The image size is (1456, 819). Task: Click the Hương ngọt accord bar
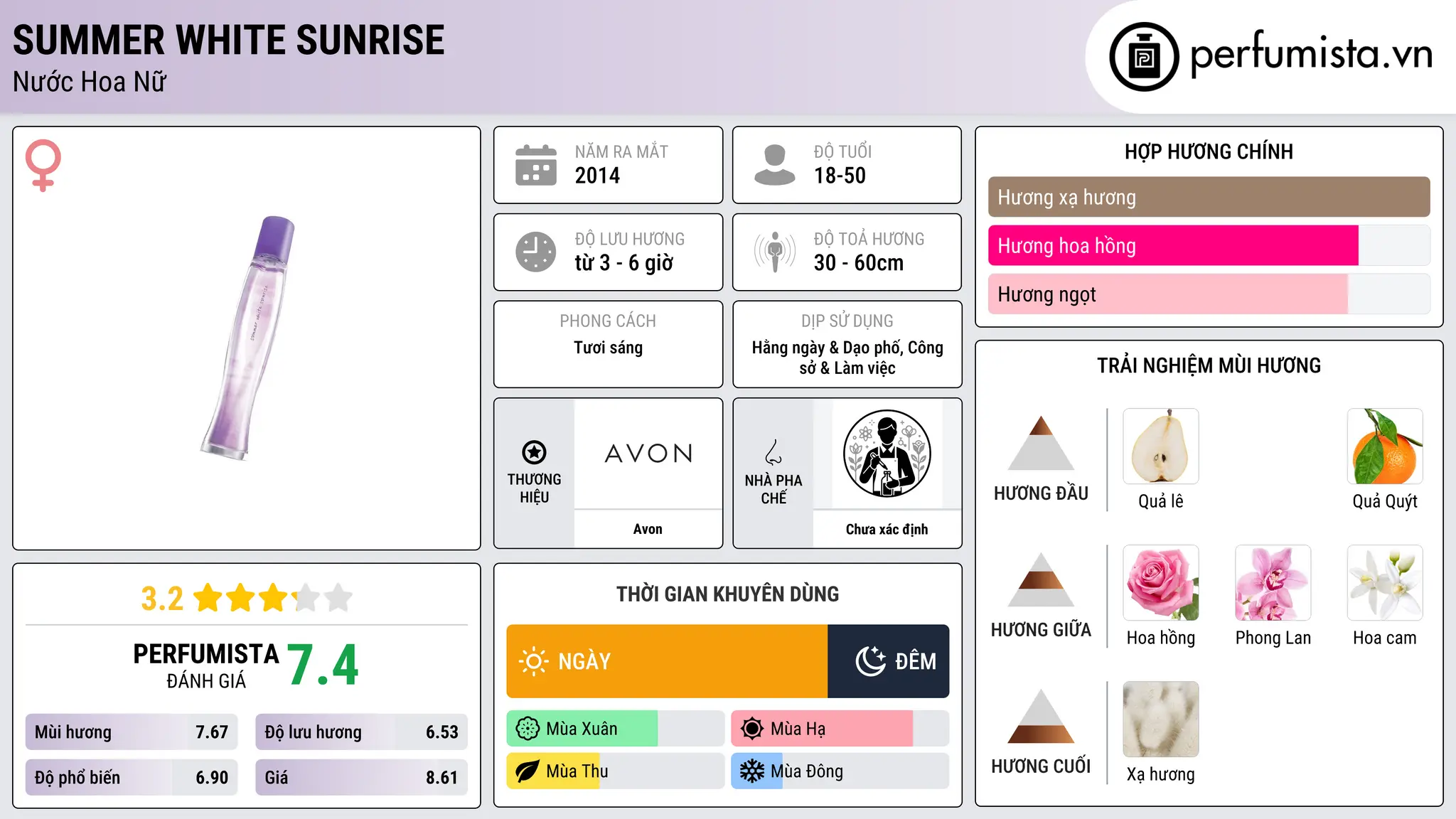coord(1209,294)
